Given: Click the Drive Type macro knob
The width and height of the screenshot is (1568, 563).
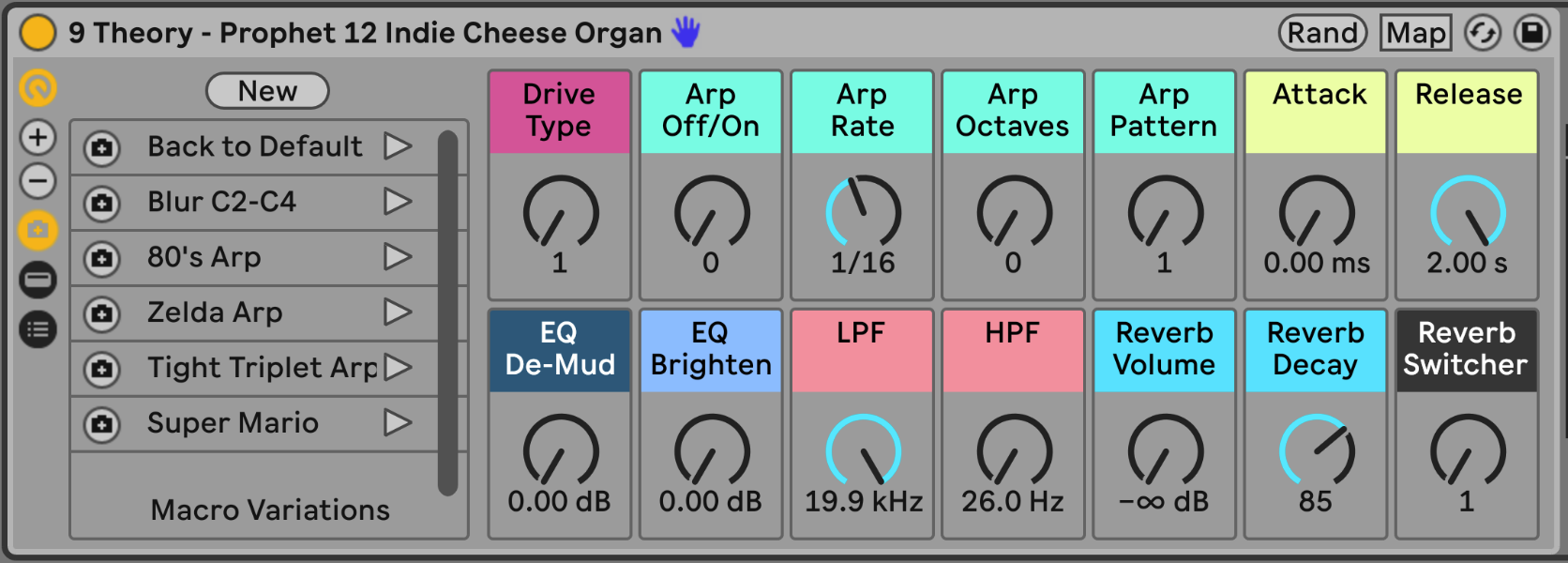Looking at the screenshot, I should pos(561,212).
